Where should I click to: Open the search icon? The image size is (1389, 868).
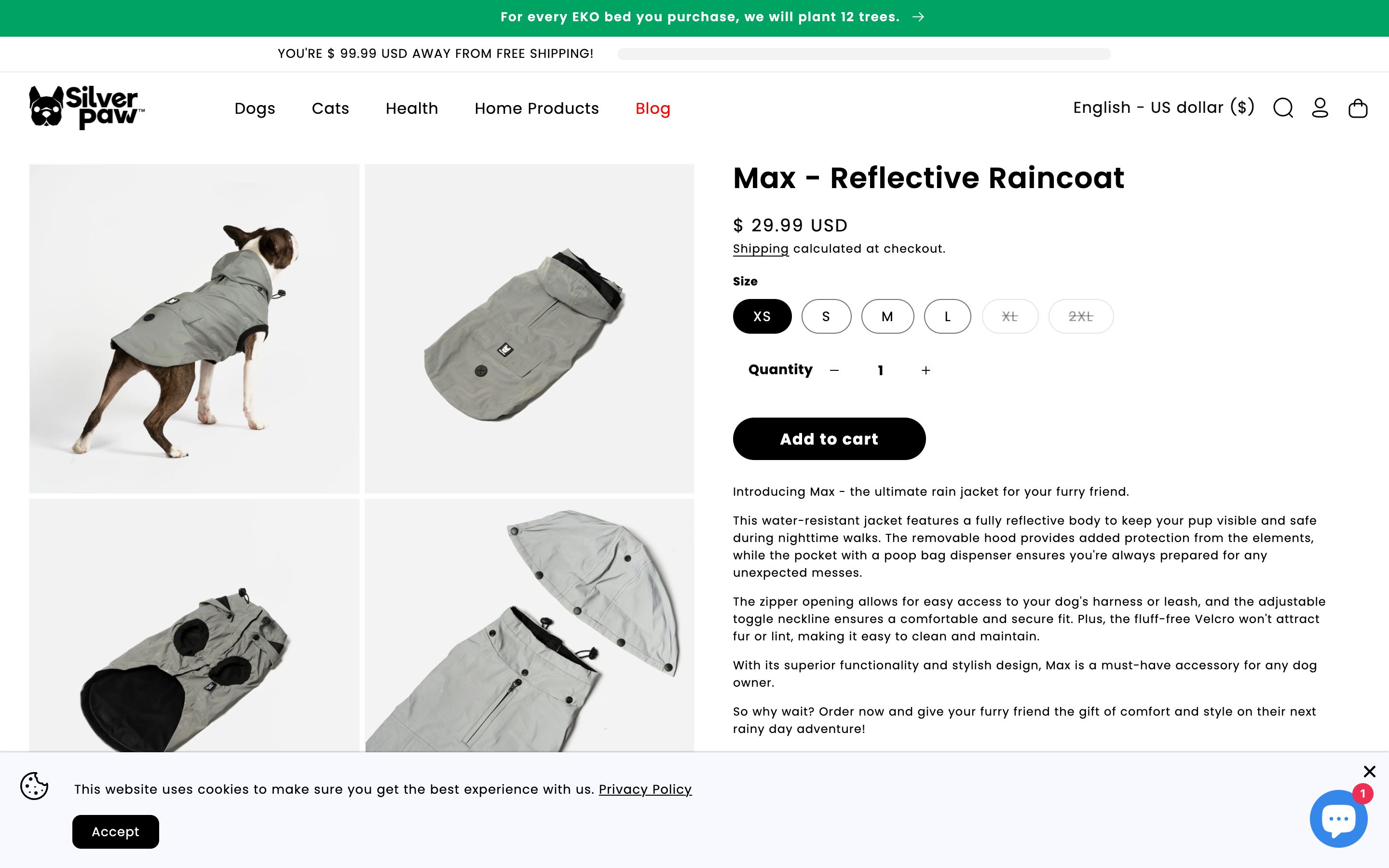(1284, 108)
